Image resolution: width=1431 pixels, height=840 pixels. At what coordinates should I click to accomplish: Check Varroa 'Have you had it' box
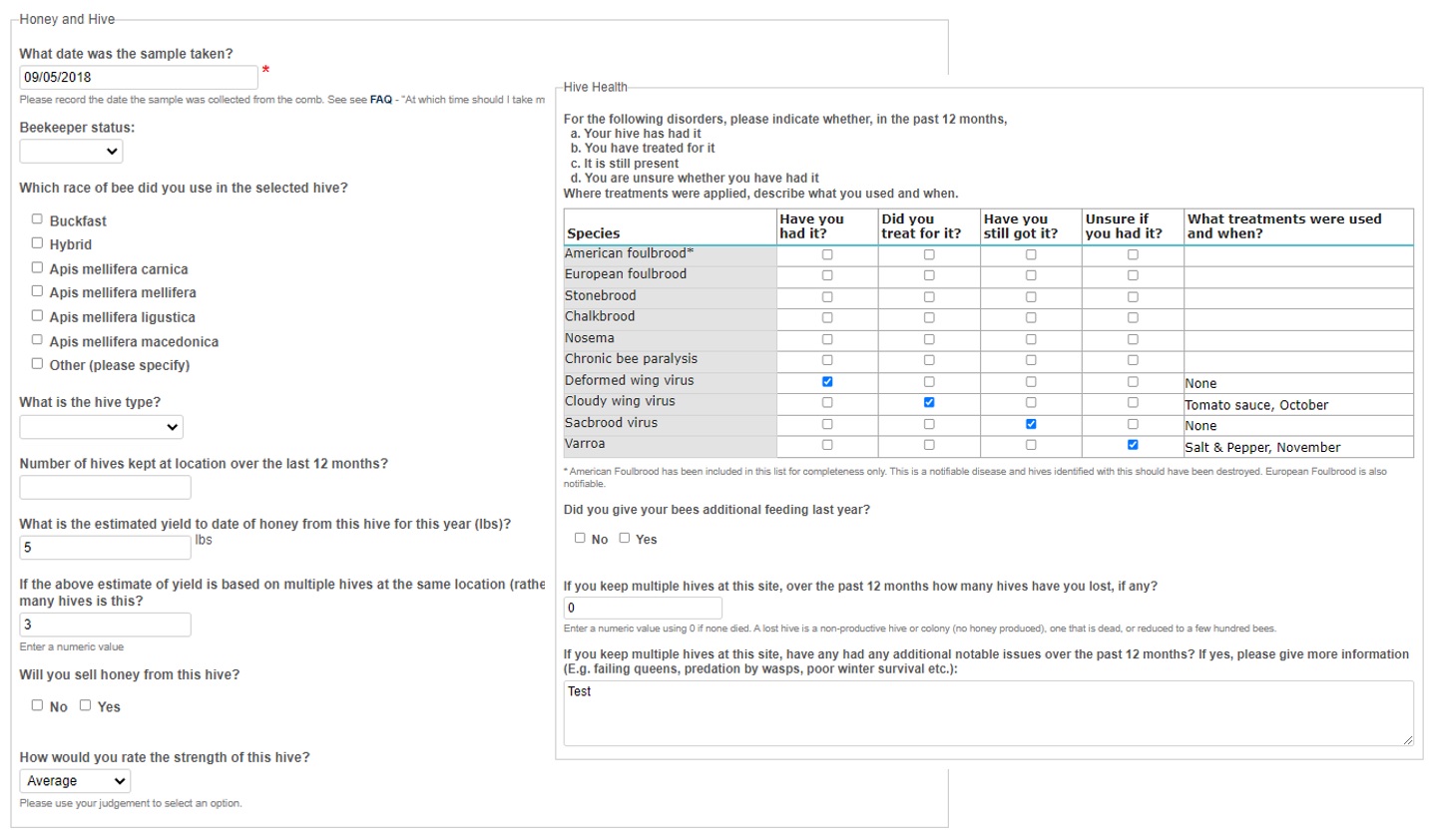coord(827,445)
